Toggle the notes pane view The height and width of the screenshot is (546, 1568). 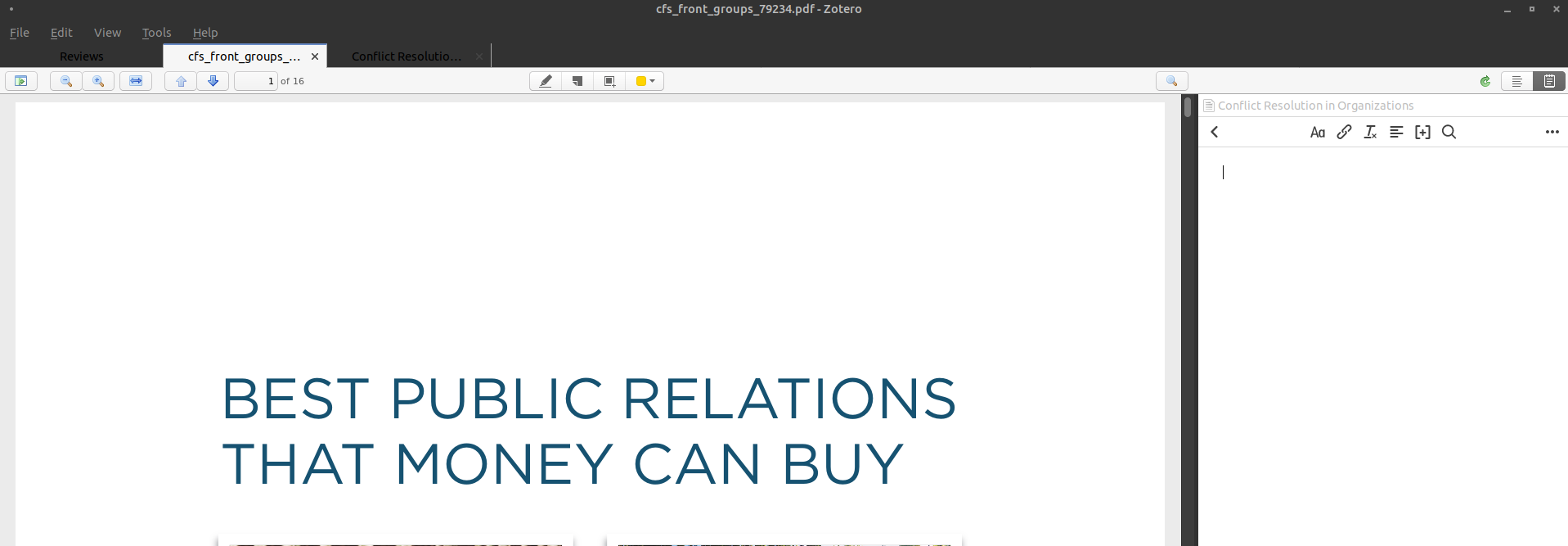point(1549,81)
